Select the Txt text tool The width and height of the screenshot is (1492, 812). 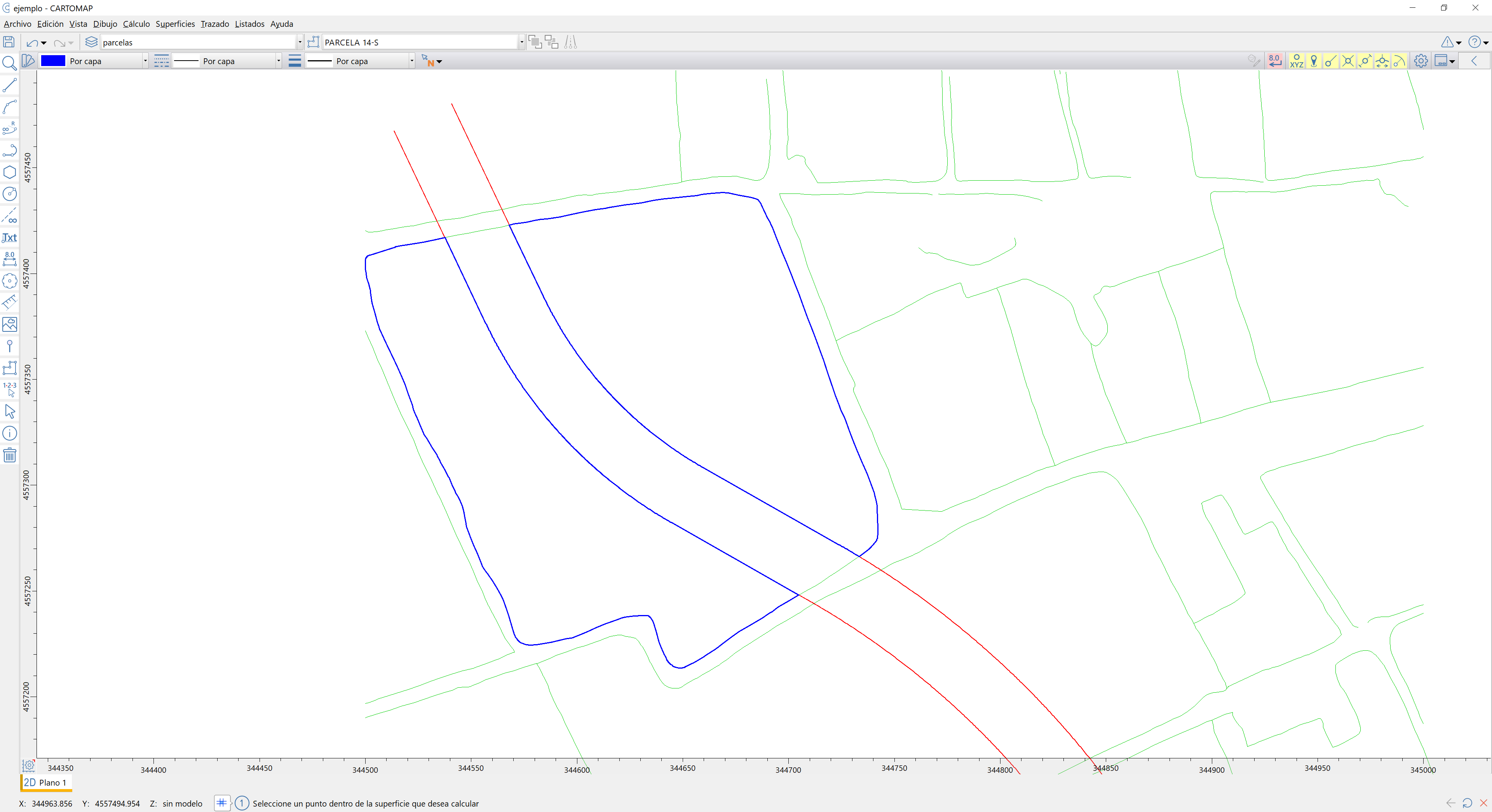tap(9, 237)
